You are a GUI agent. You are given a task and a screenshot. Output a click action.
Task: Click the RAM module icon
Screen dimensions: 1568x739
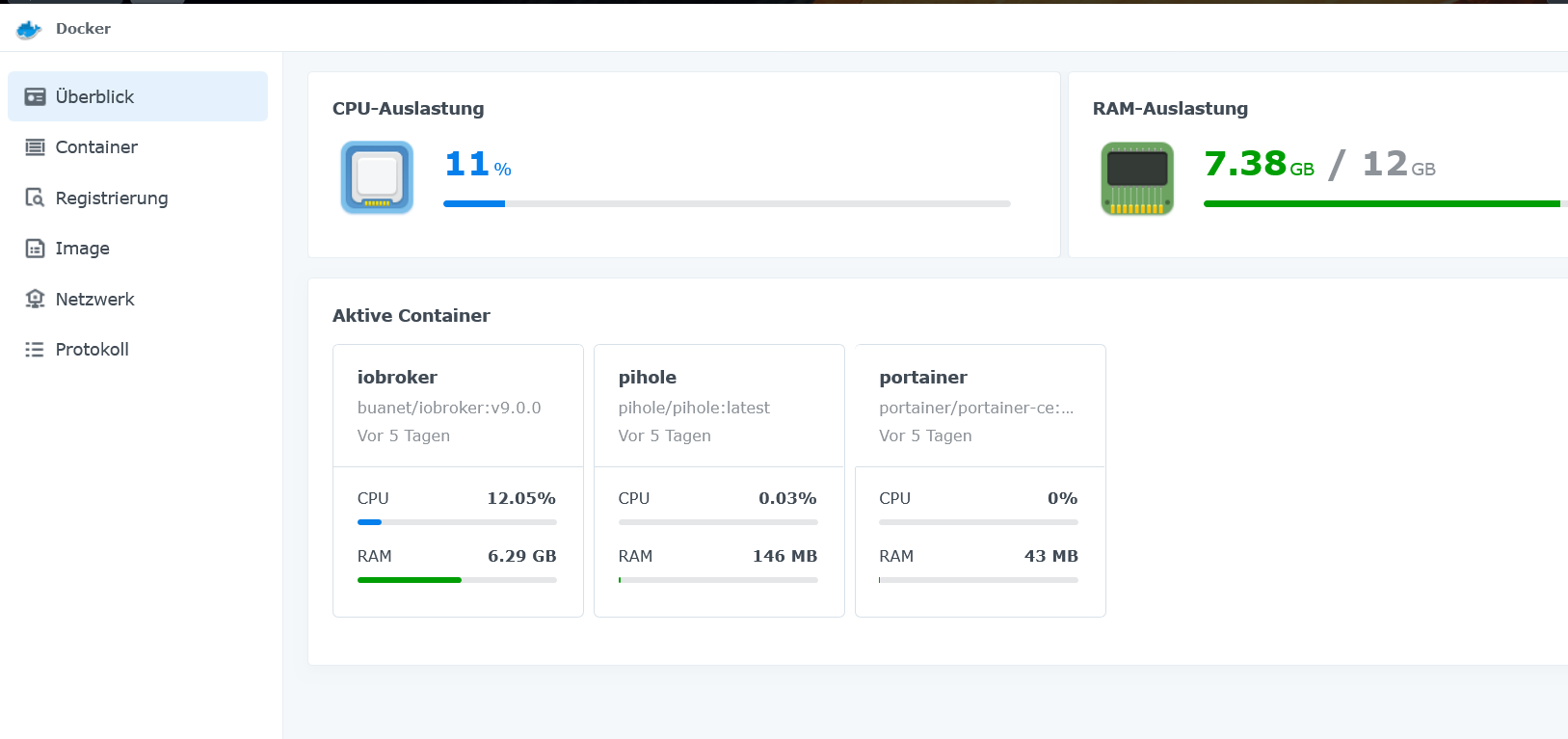(1137, 178)
